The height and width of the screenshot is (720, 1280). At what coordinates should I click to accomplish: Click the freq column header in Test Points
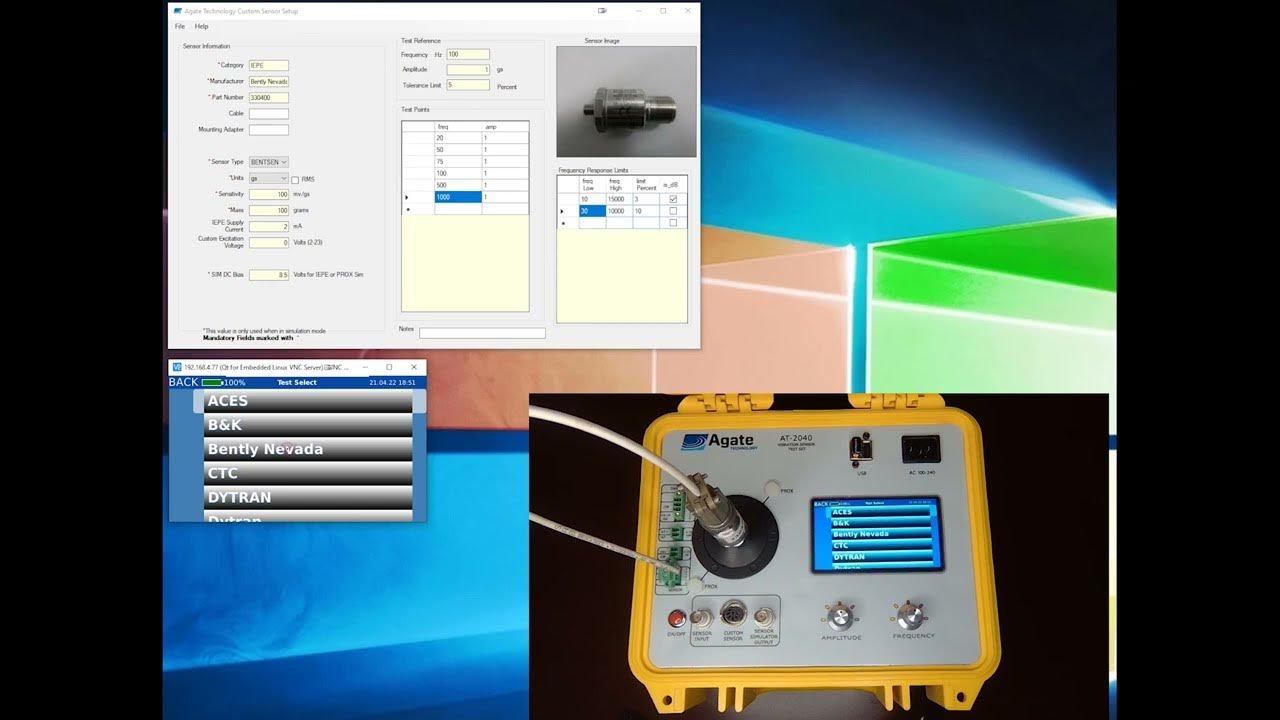click(x=458, y=127)
